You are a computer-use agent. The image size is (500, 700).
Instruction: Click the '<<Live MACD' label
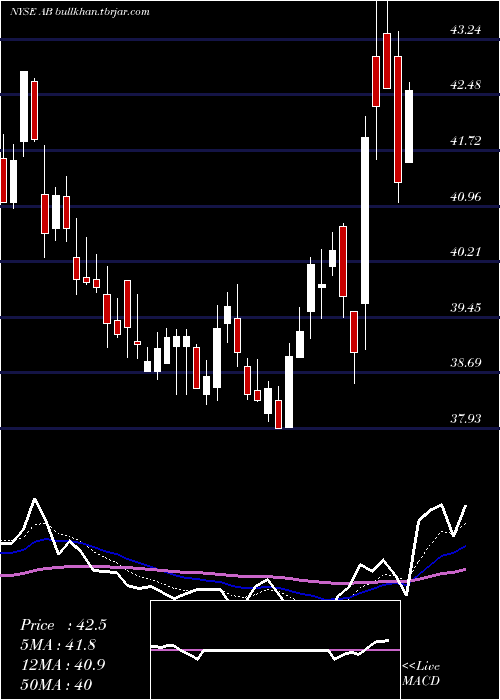421,673
